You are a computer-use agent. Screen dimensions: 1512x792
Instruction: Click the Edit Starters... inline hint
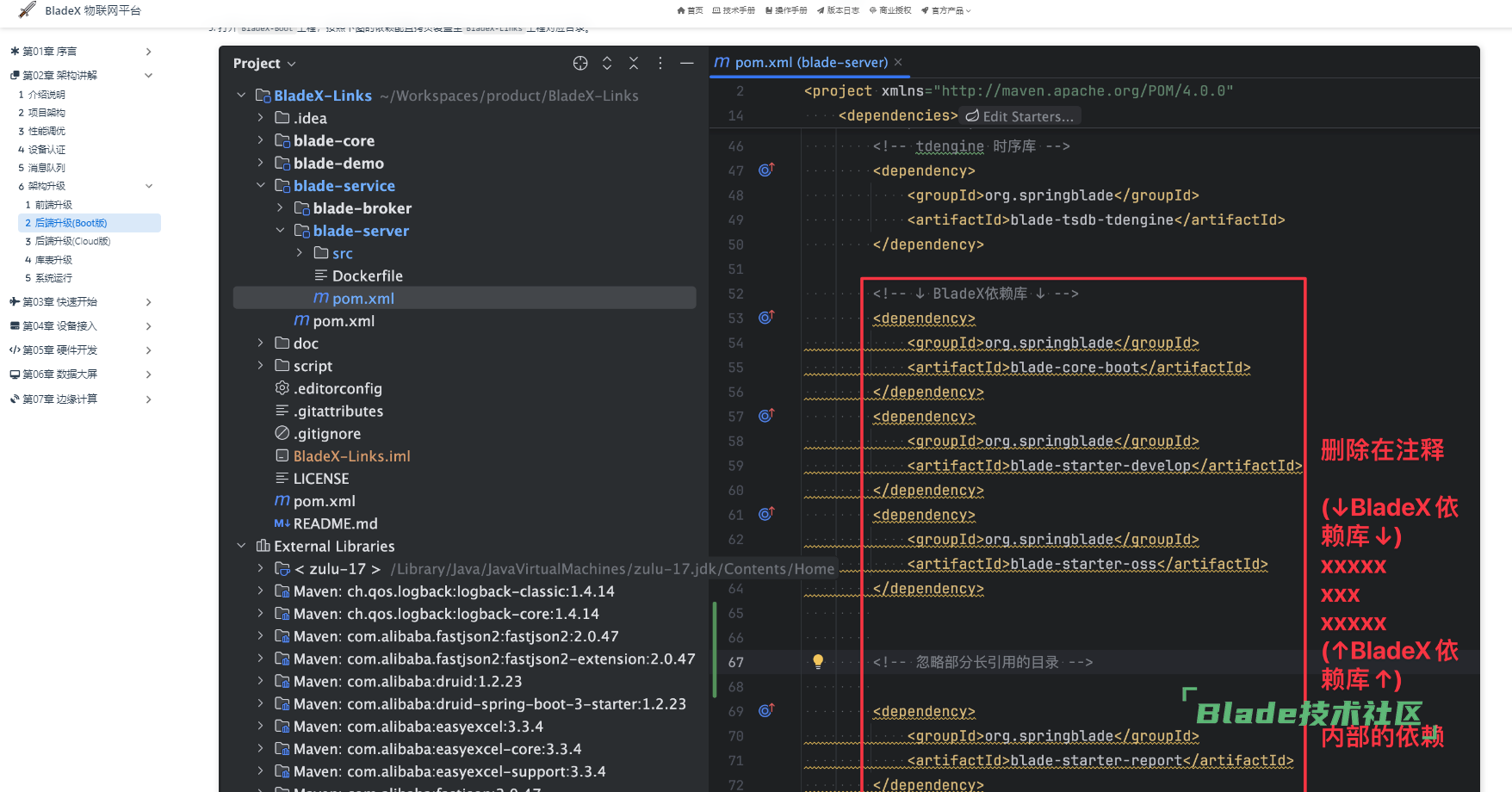tap(1020, 116)
